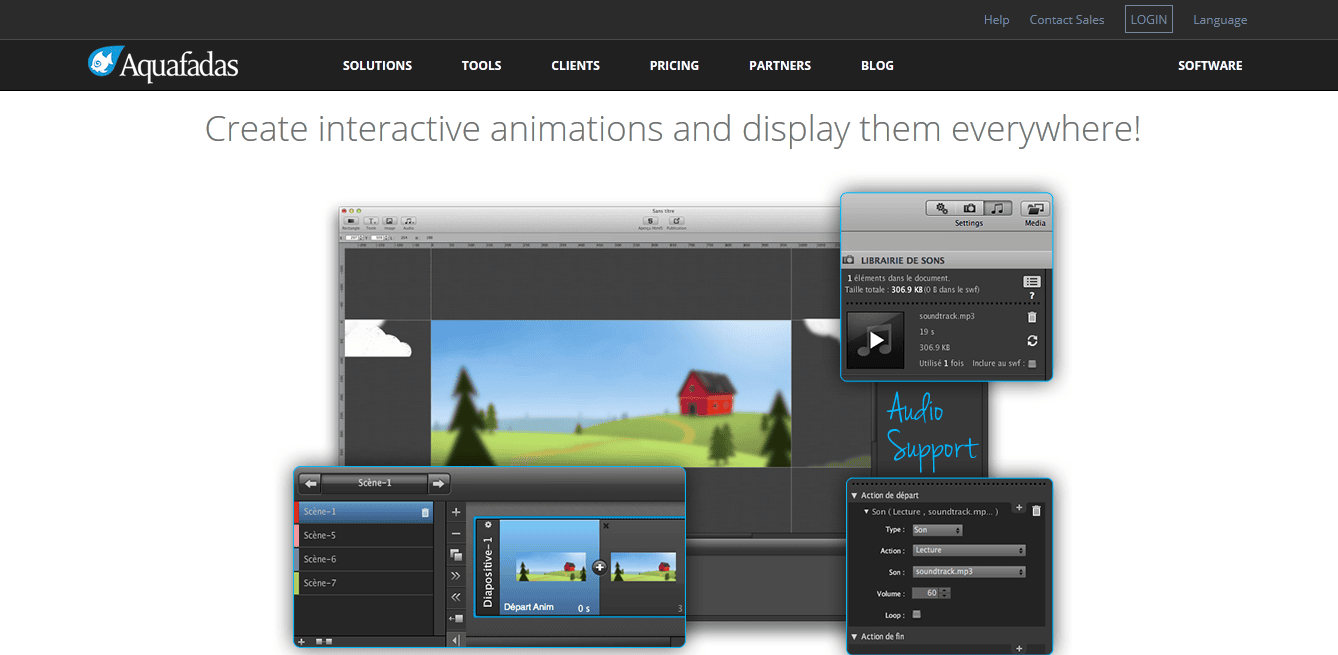Select the camera icon in Settings group
This screenshot has height=655, width=1338.
(969, 208)
